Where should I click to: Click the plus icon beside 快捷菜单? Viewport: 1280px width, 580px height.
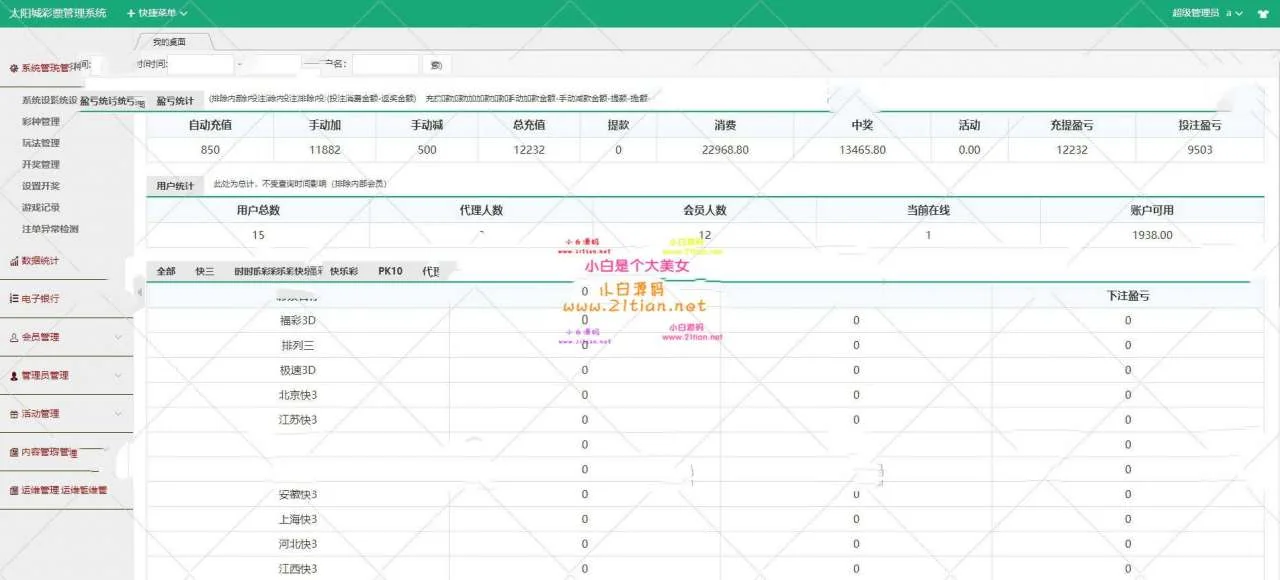(x=131, y=13)
